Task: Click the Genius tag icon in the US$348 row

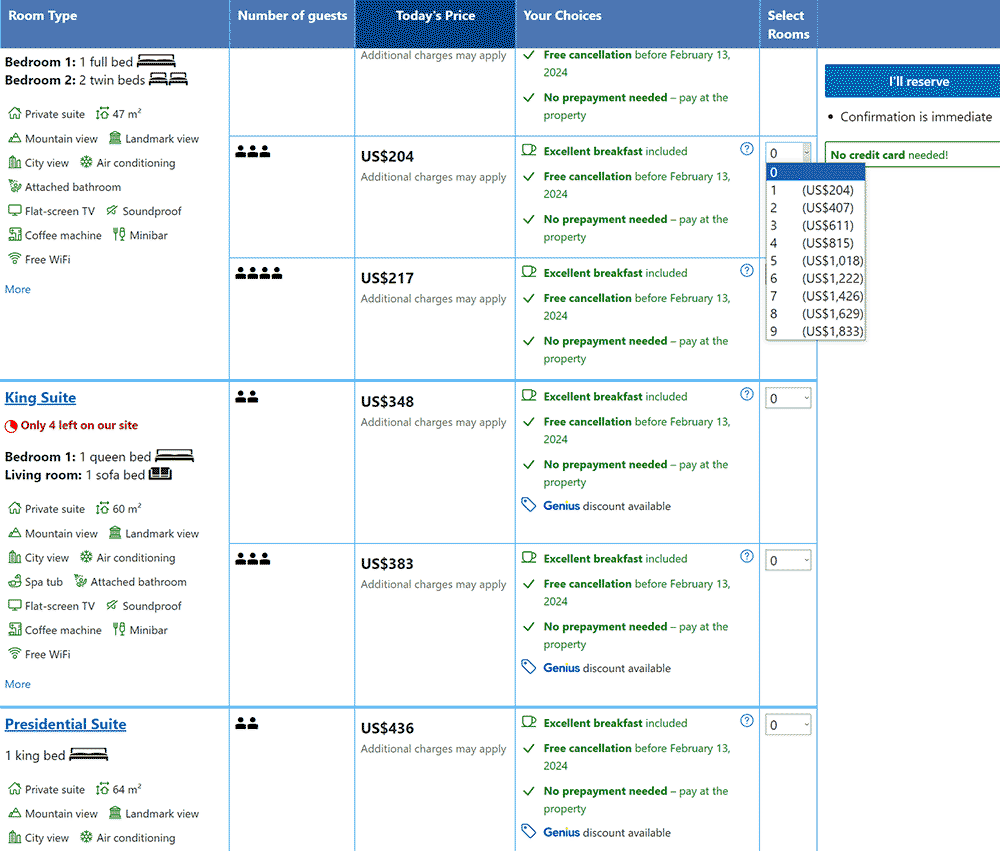Action: point(529,505)
